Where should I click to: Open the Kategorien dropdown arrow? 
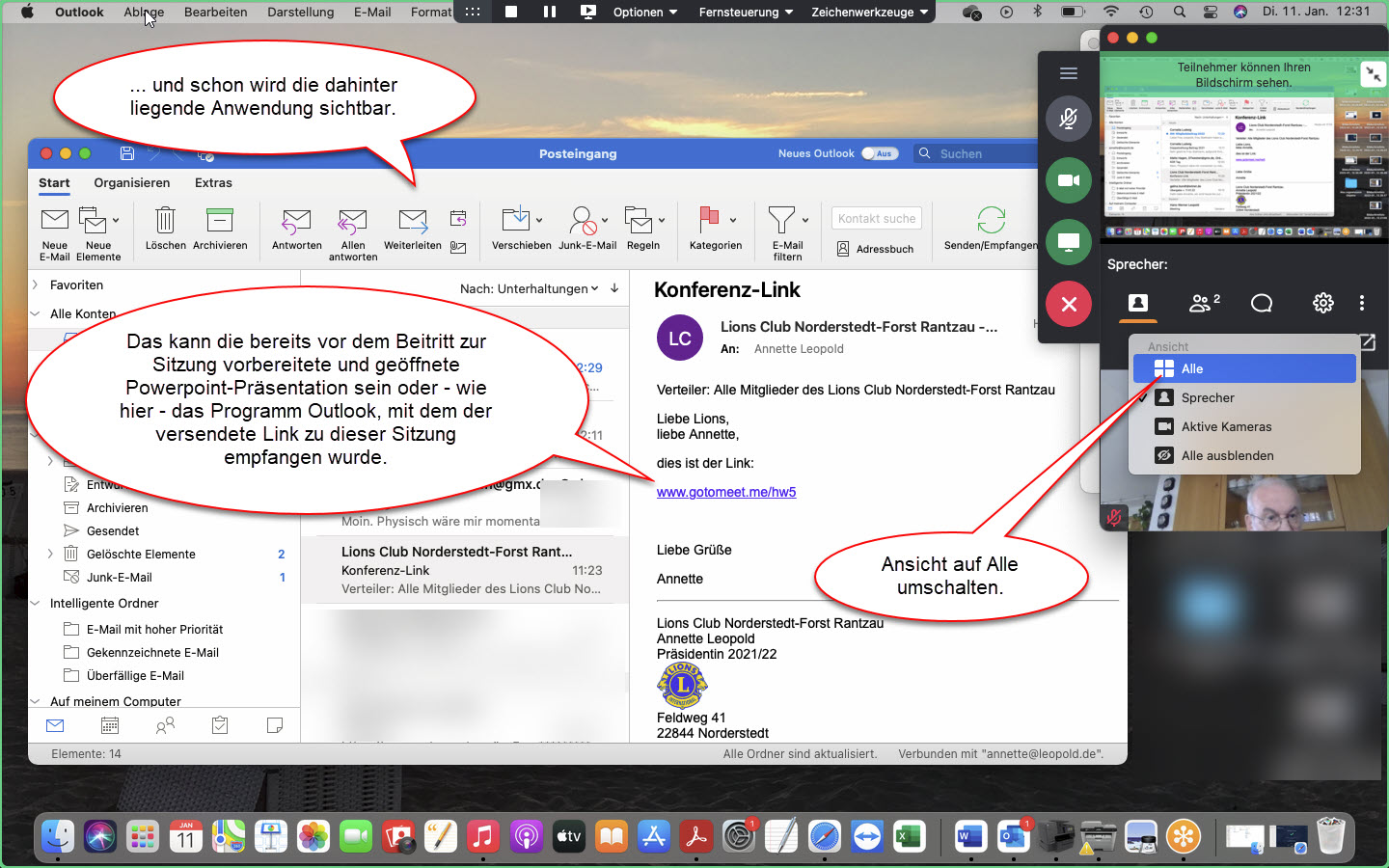(733, 220)
